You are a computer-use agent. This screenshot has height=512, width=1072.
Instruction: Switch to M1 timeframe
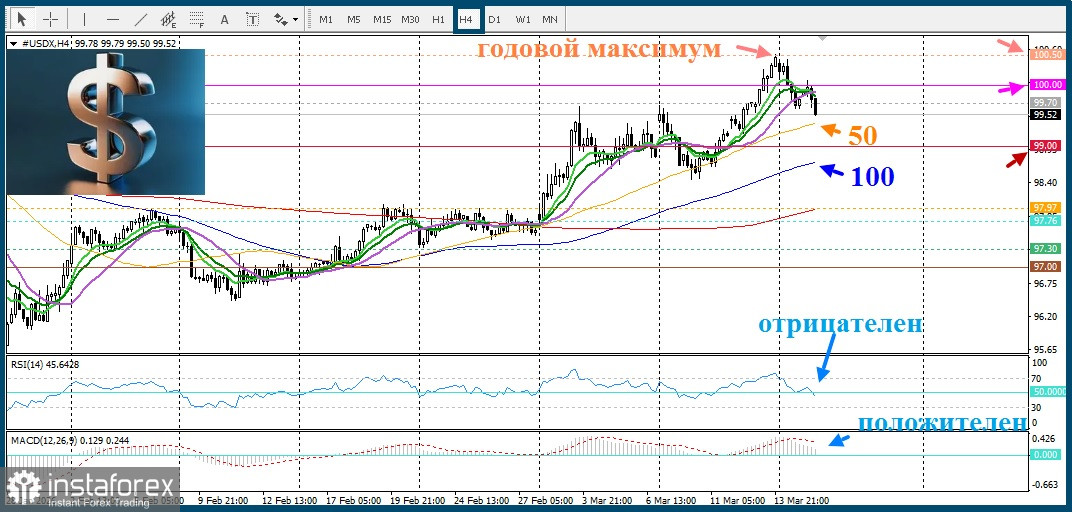coord(326,19)
